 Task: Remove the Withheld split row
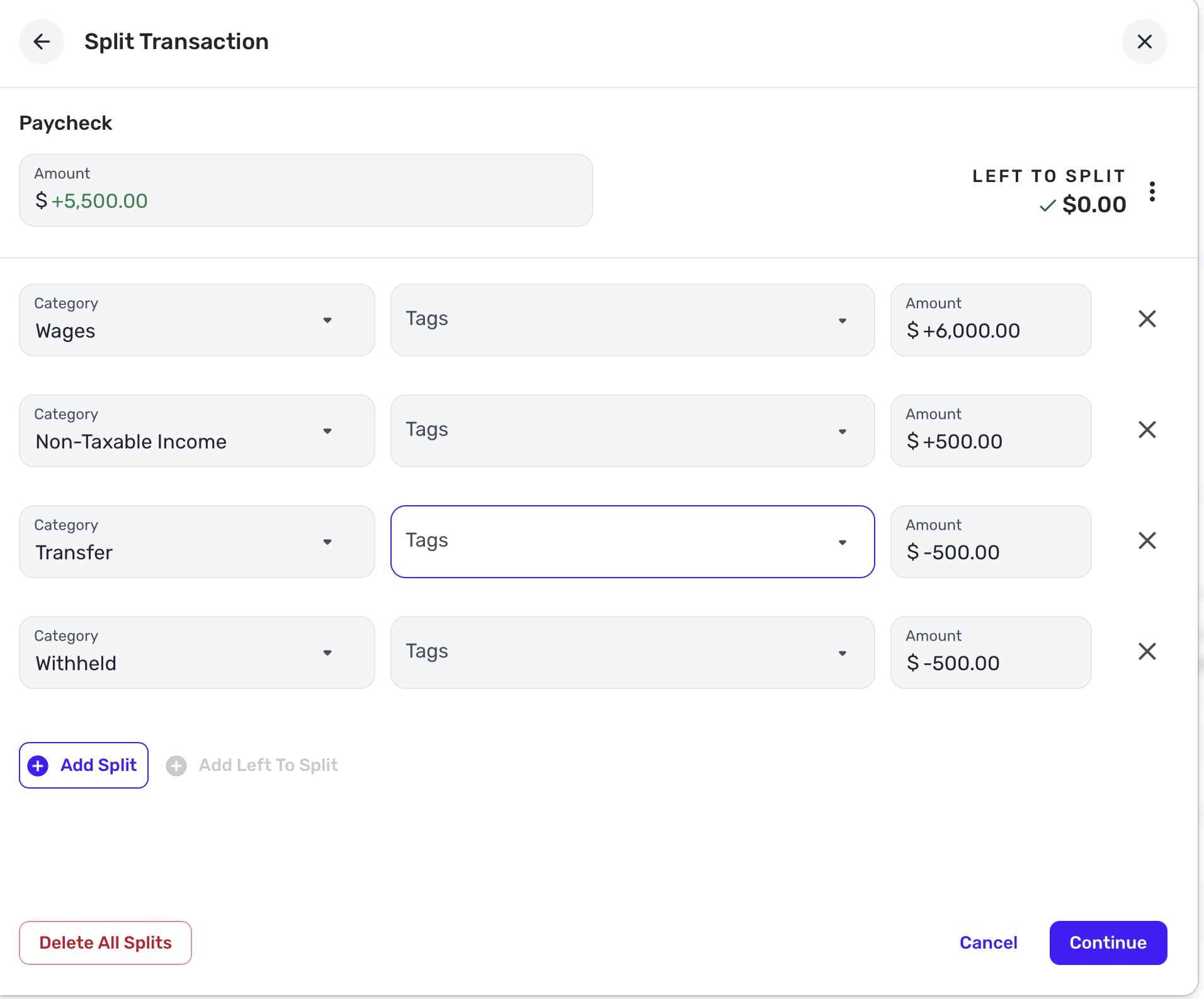[x=1147, y=651]
